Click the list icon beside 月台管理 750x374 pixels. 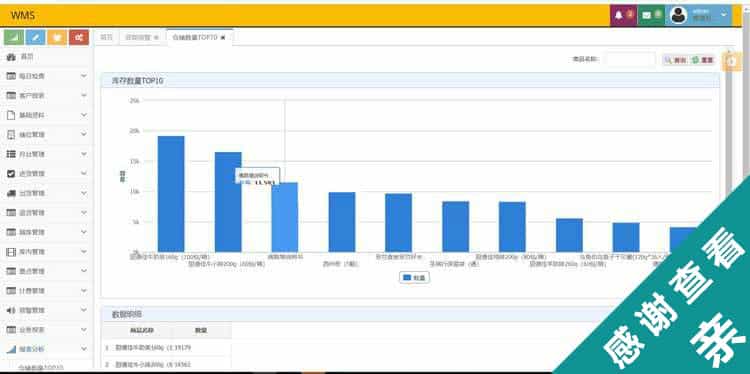pyautogui.click(x=11, y=154)
